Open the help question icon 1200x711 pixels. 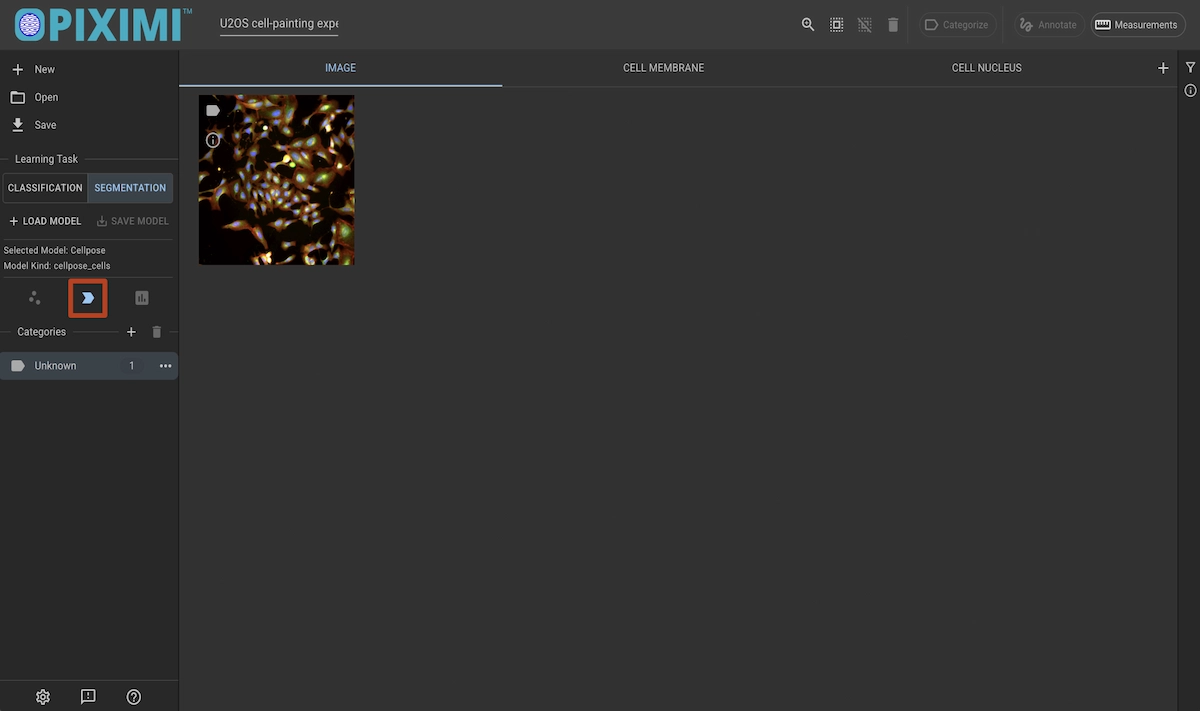[134, 697]
